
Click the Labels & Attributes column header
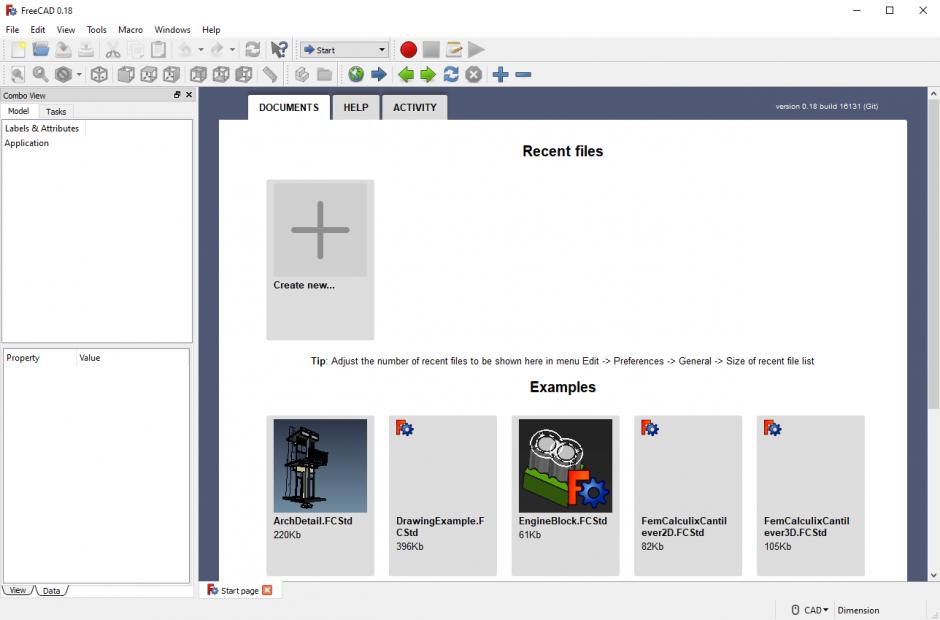point(42,128)
